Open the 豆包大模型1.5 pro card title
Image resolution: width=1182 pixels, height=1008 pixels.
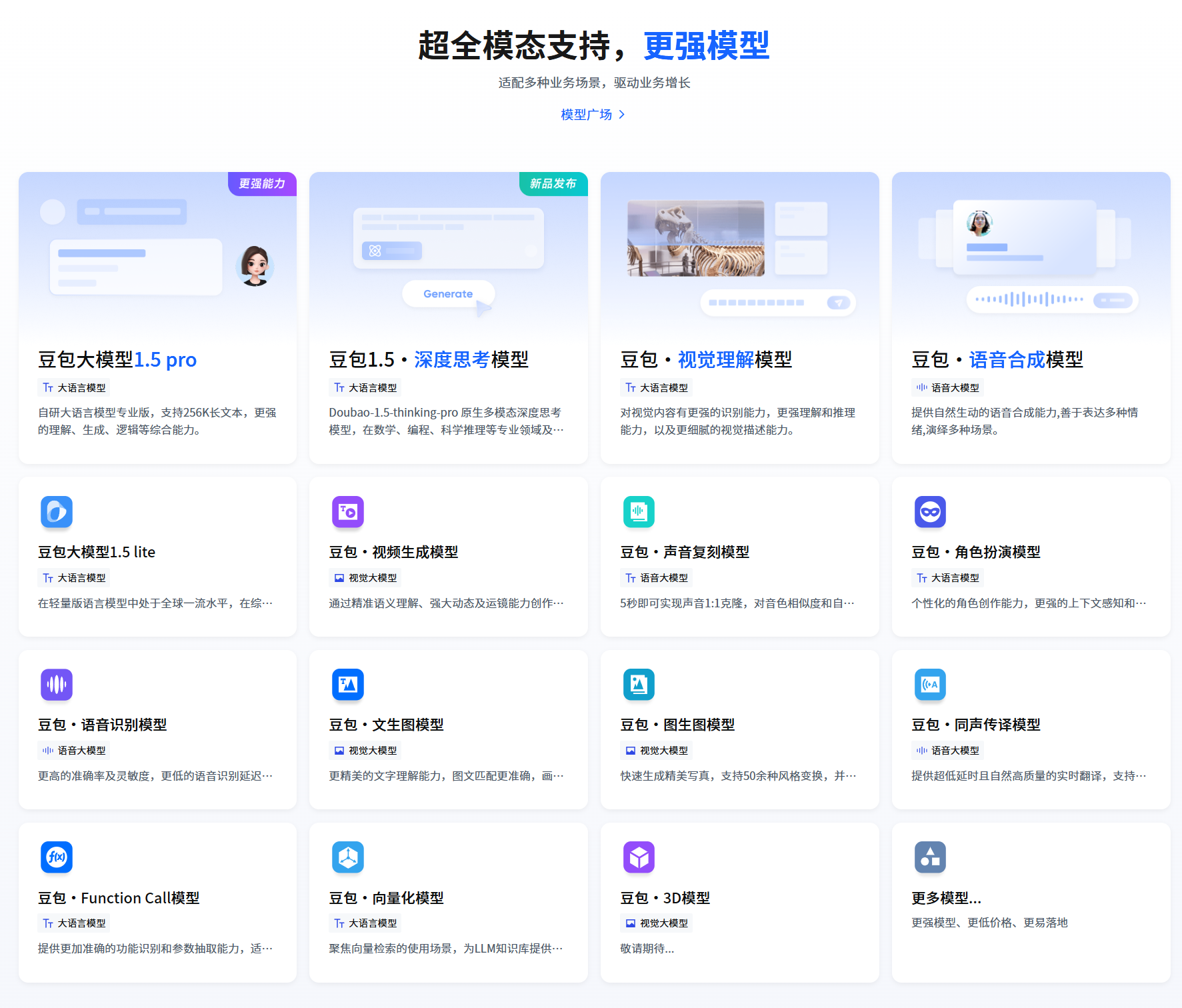[117, 360]
